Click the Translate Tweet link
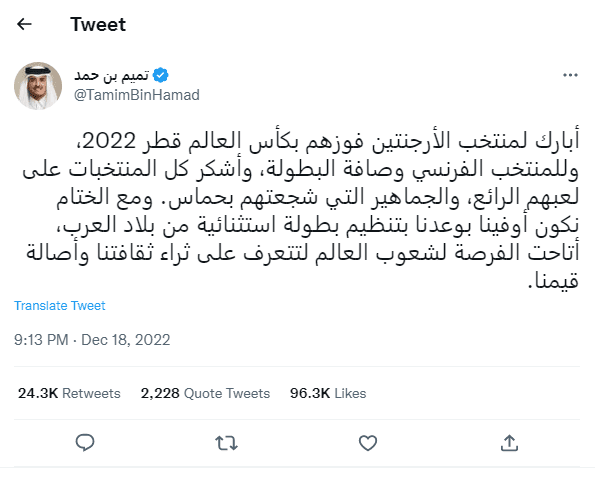Screen dimensions: 595x478 [x=60, y=306]
